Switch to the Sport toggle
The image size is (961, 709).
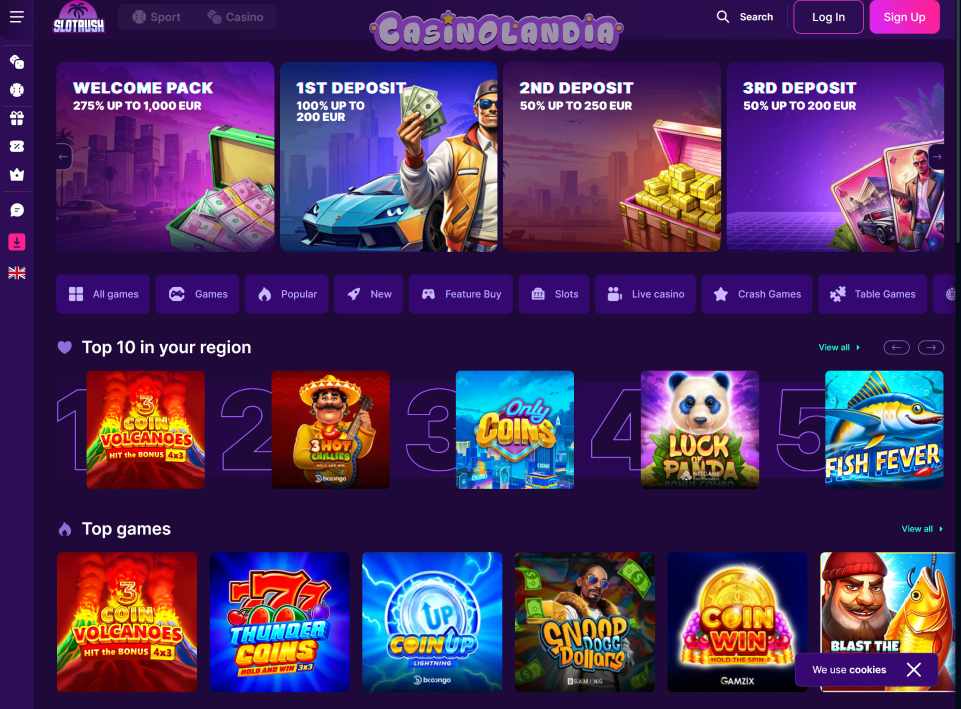click(x=156, y=17)
